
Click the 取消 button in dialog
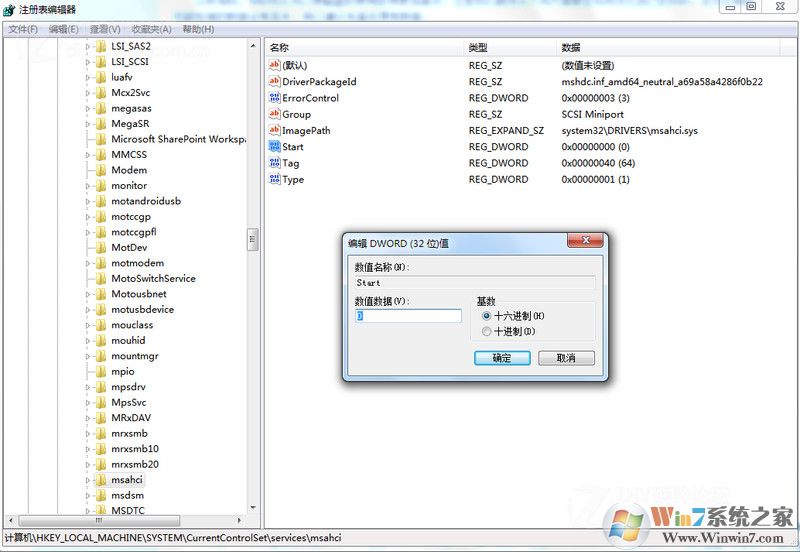tap(566, 358)
